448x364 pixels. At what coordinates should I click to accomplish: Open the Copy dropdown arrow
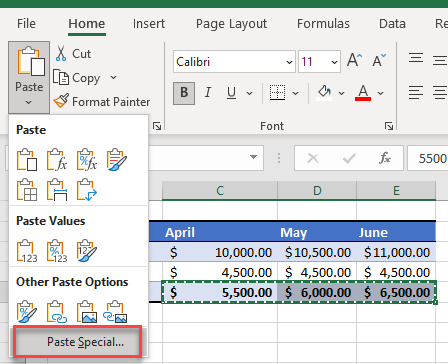point(113,78)
